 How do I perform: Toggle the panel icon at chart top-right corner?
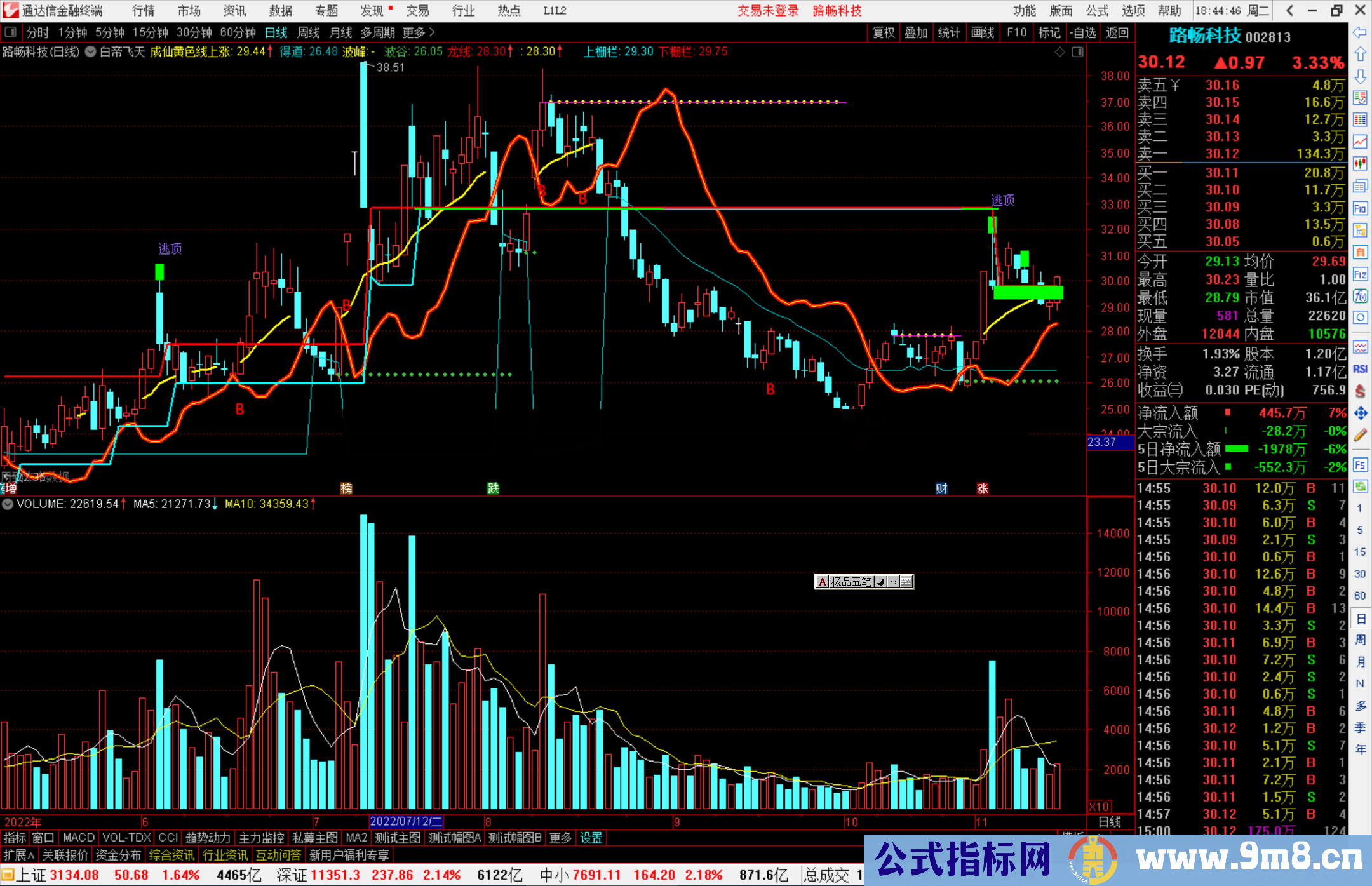(1077, 52)
